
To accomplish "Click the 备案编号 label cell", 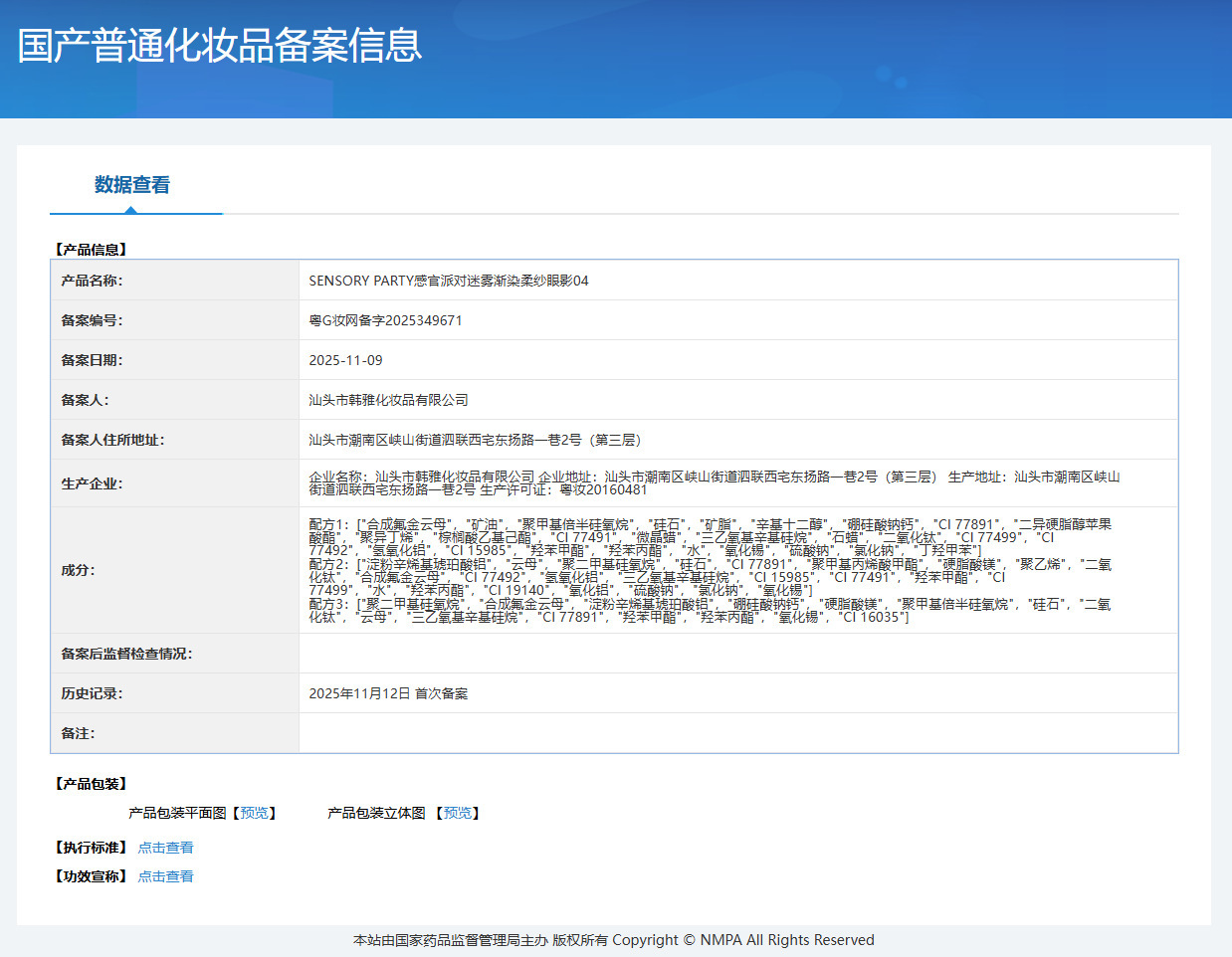I will click(175, 320).
